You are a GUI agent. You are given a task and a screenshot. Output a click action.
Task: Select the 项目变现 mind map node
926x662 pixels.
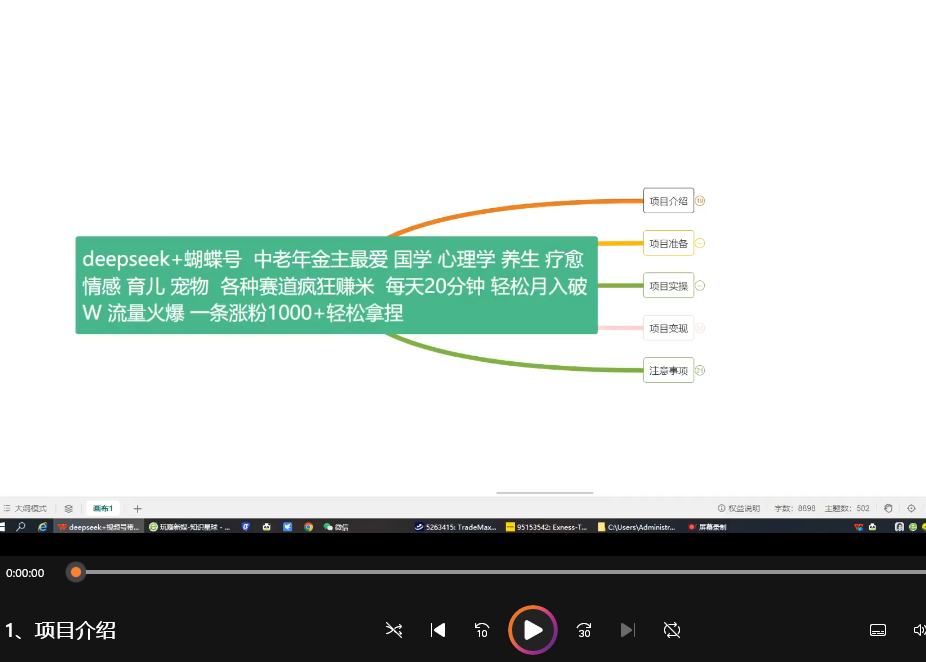pyautogui.click(x=668, y=328)
